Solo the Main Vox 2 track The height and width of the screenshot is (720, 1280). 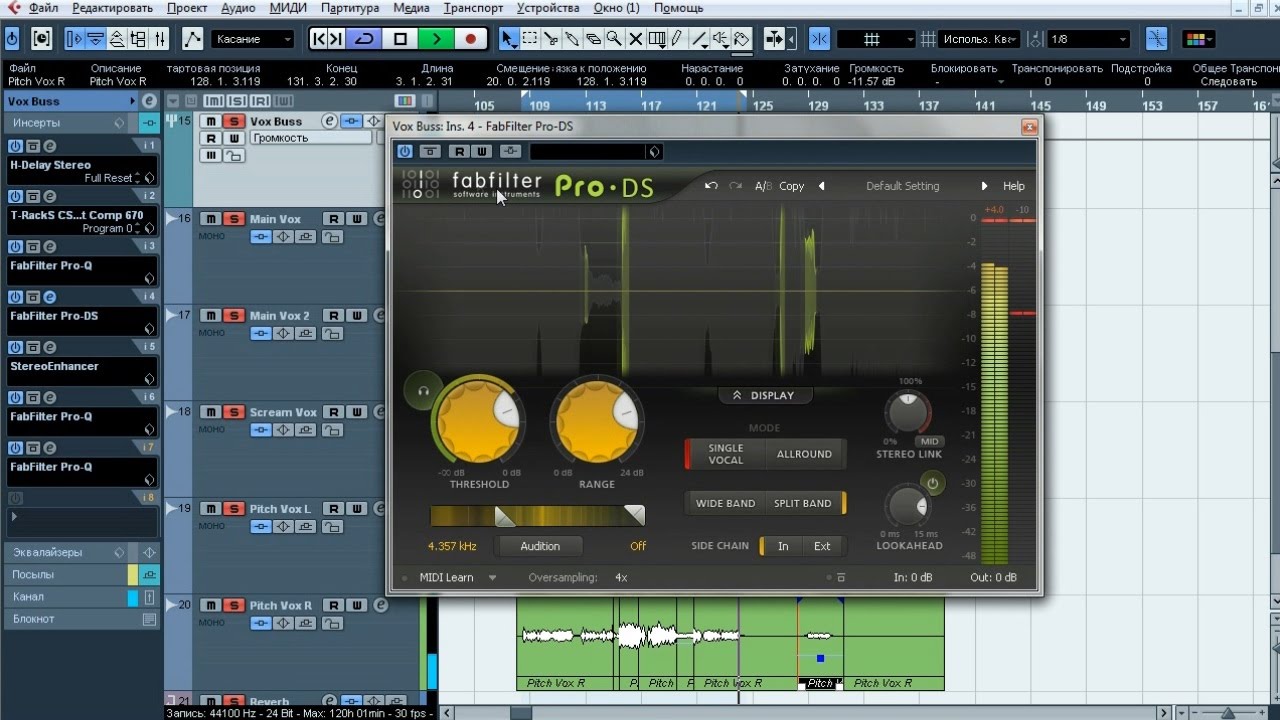[x=233, y=315]
